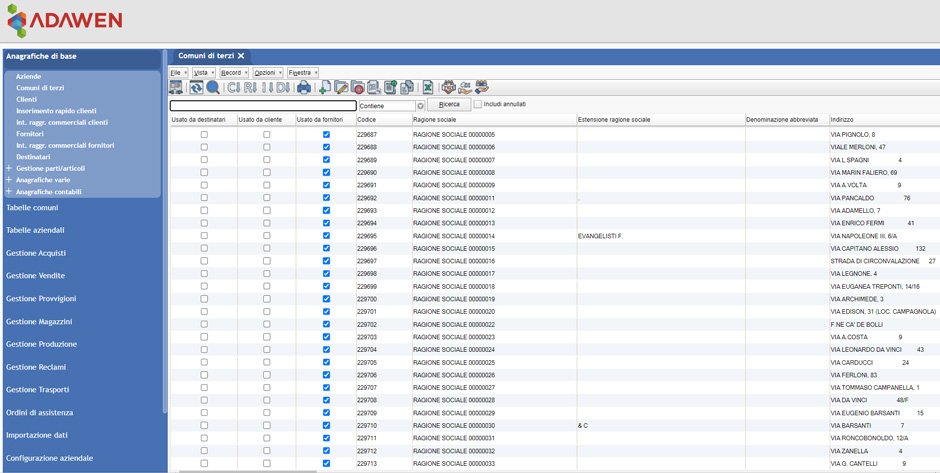This screenshot has width=940, height=473.
Task: Click the Excel export icon
Action: coord(427,88)
